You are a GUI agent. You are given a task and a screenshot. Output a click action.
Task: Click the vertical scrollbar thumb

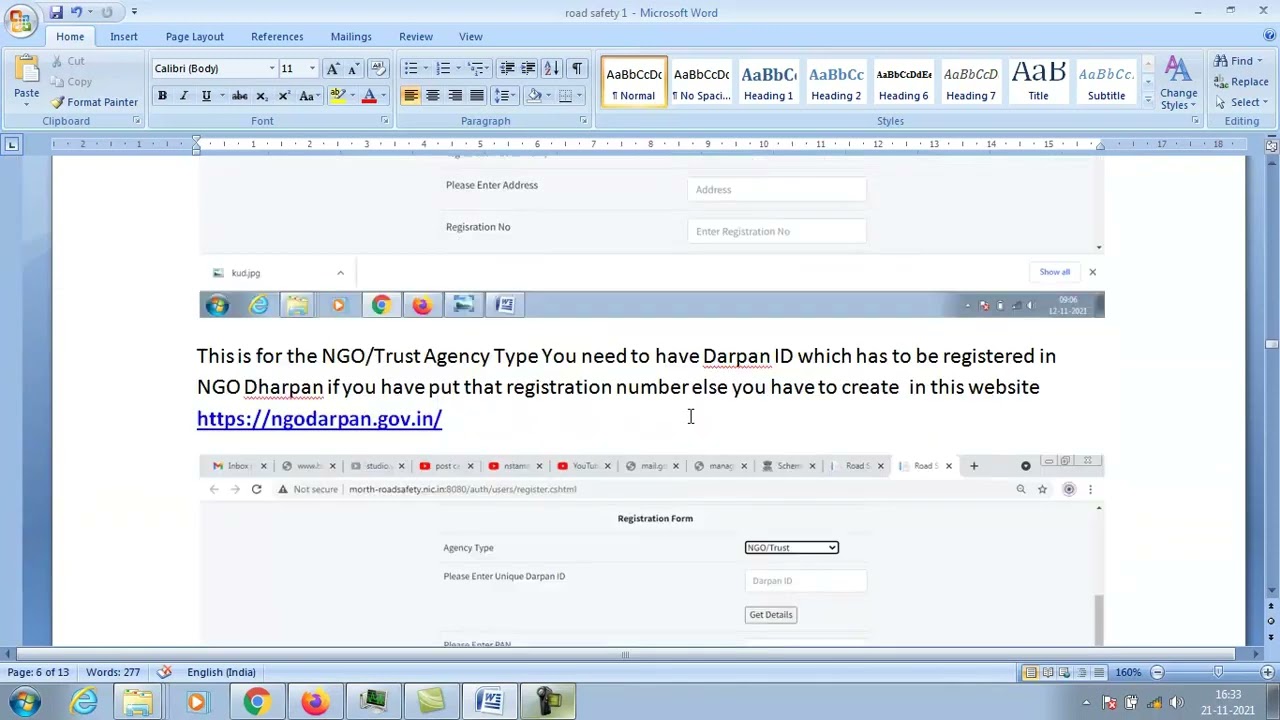(1271, 345)
